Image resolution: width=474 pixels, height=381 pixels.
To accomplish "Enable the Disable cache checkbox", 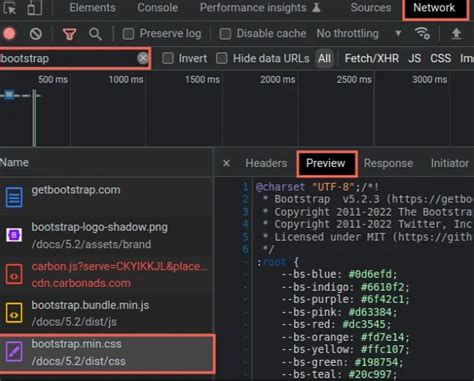I will [x=225, y=34].
